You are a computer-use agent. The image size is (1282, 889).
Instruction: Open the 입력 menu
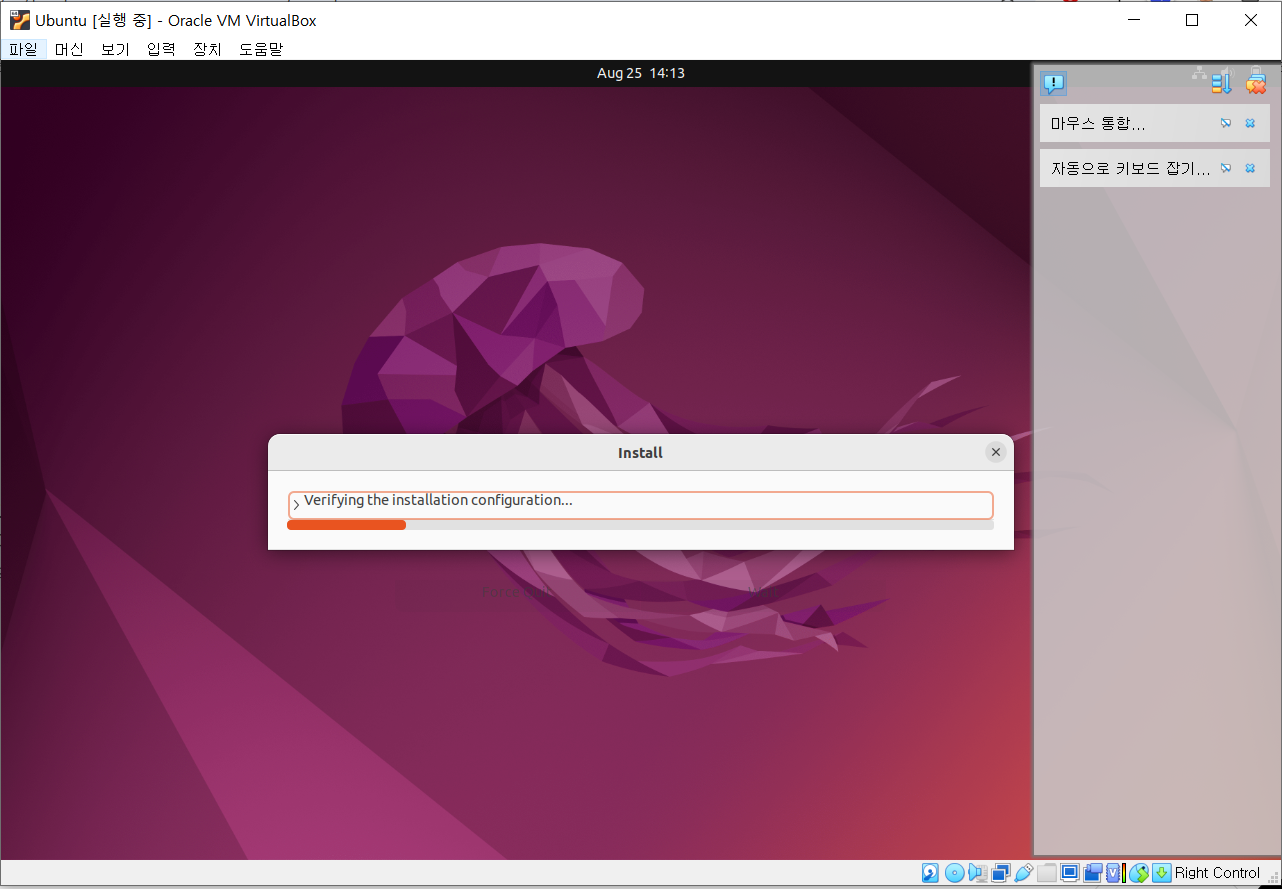161,48
